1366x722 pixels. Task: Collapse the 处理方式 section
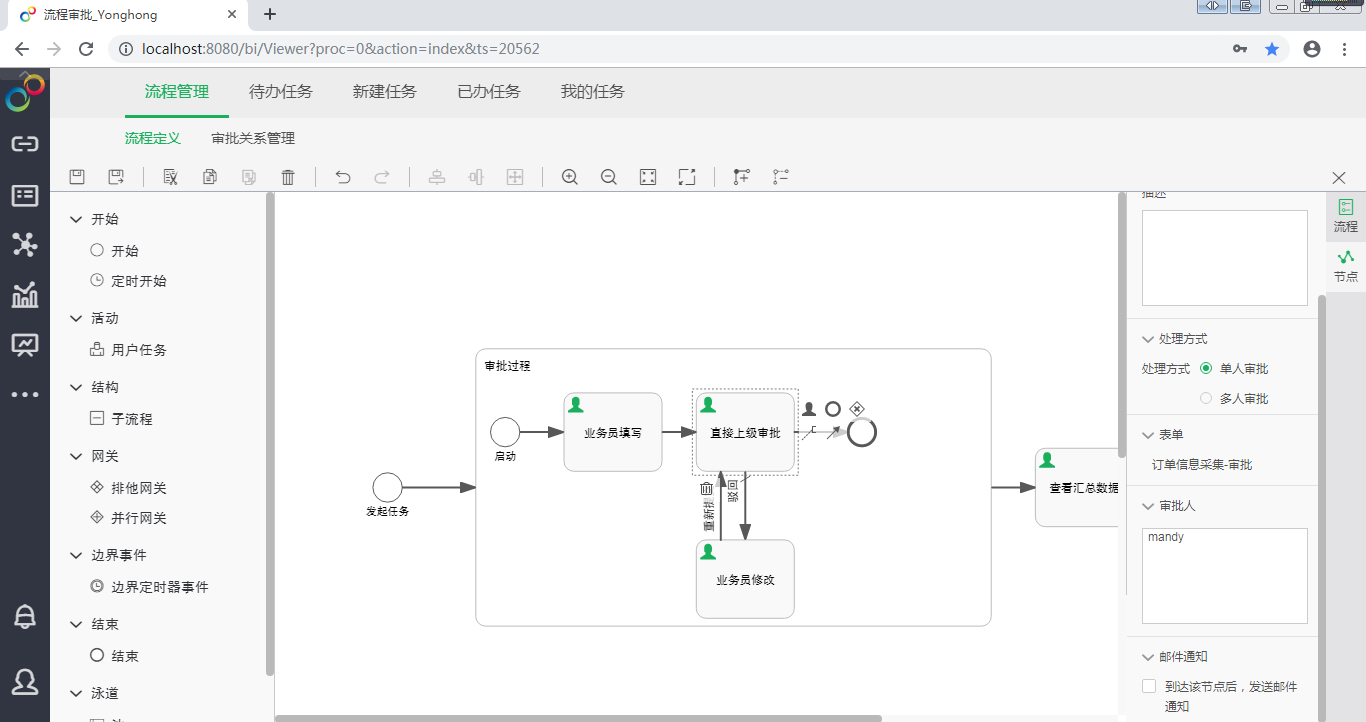(1147, 339)
